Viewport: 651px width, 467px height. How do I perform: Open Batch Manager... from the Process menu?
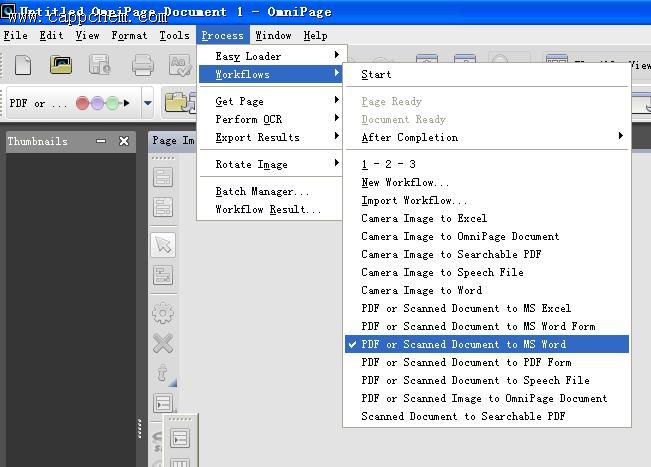coord(262,191)
